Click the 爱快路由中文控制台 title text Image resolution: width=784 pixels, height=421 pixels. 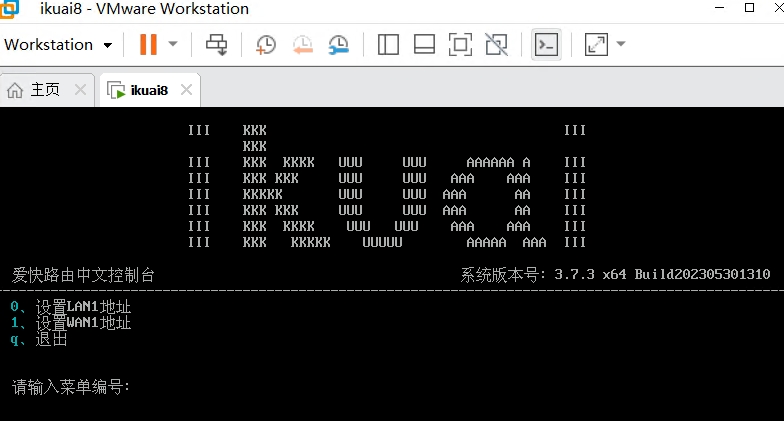83,274
